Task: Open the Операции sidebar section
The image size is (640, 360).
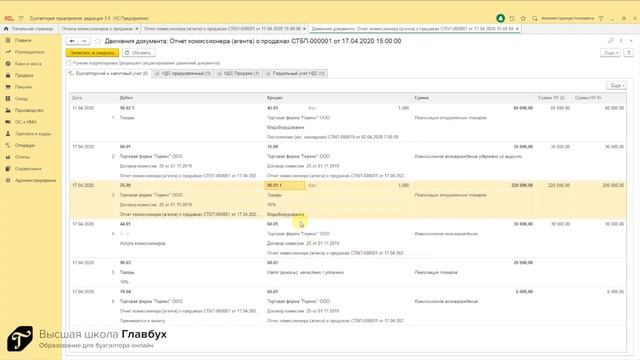Action: pos(25,145)
